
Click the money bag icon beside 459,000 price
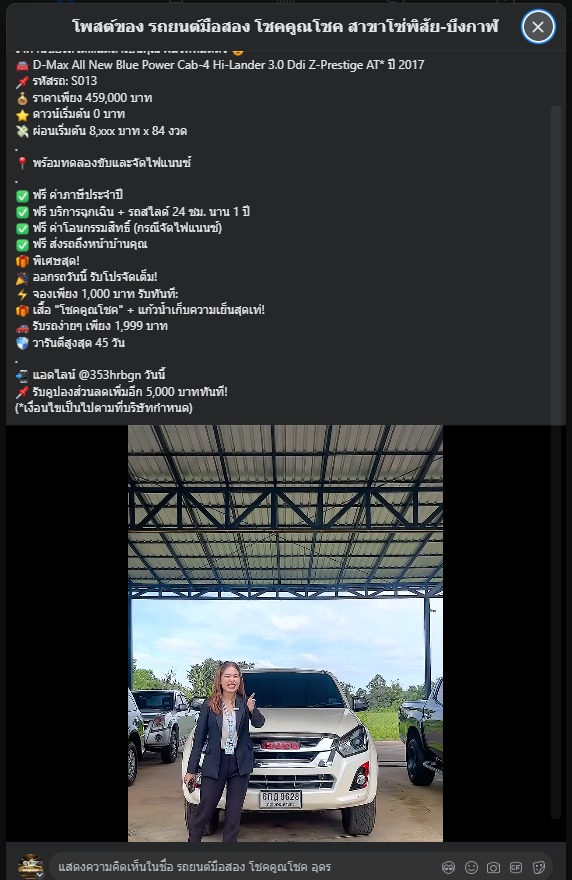tap(22, 98)
